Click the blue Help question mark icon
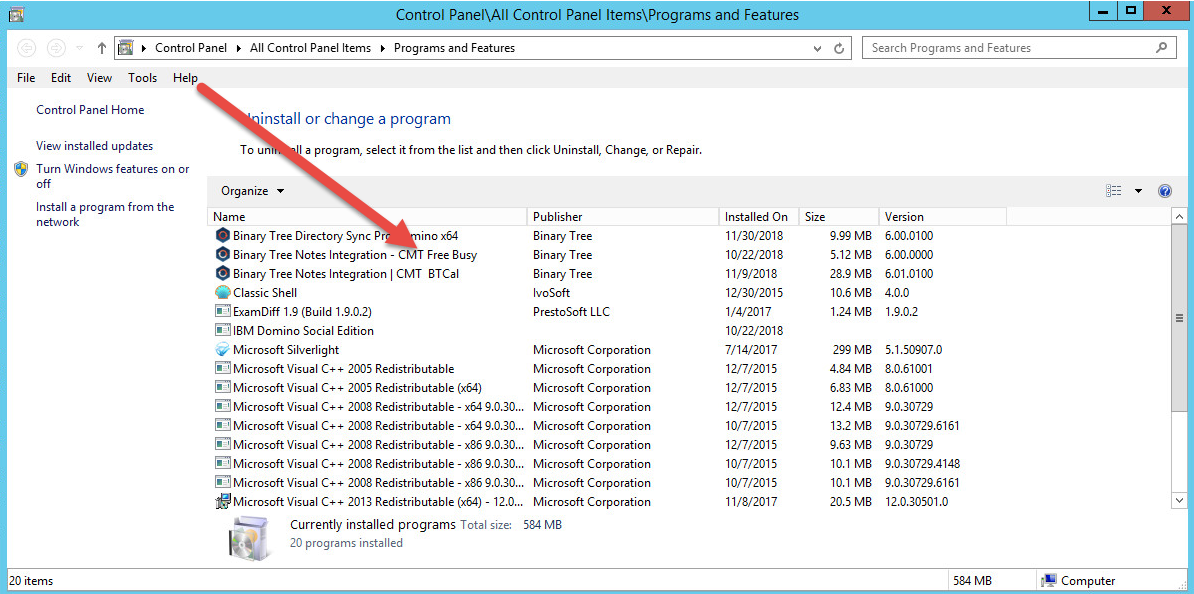The width and height of the screenshot is (1194, 594). pyautogui.click(x=1164, y=191)
